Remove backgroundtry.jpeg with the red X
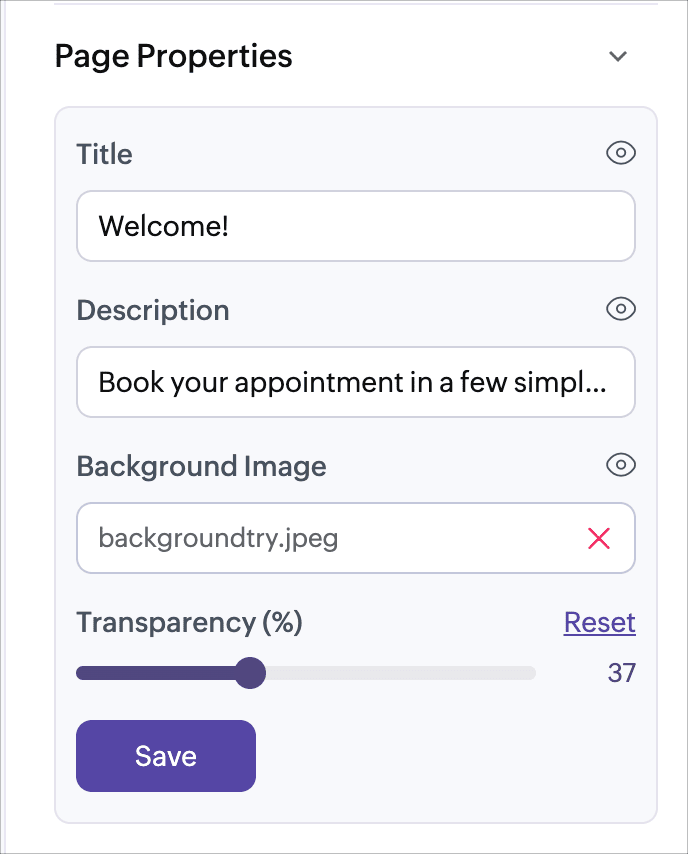The height and width of the screenshot is (854, 688). pyautogui.click(x=599, y=538)
